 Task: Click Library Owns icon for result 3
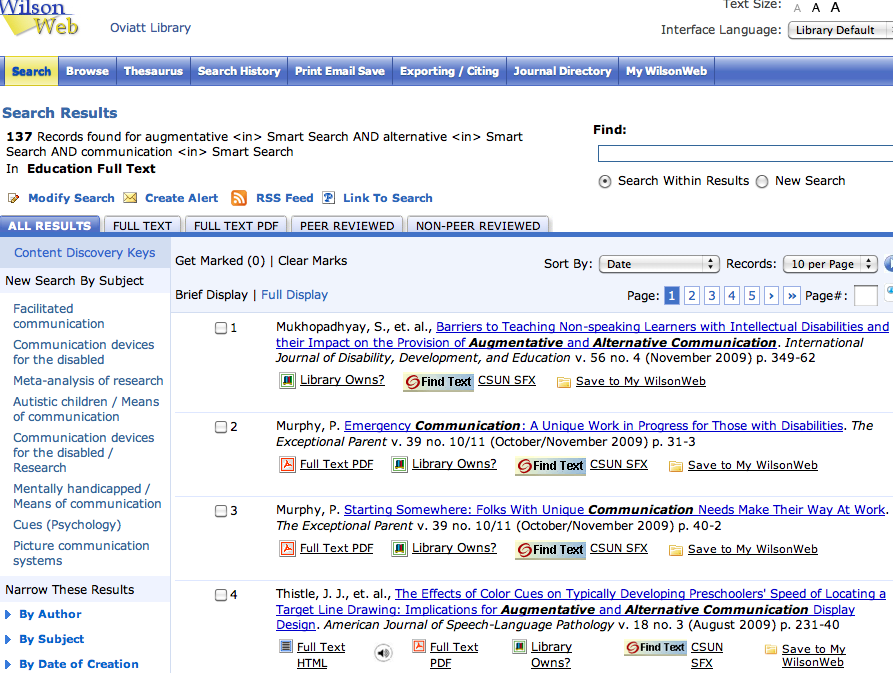400,548
